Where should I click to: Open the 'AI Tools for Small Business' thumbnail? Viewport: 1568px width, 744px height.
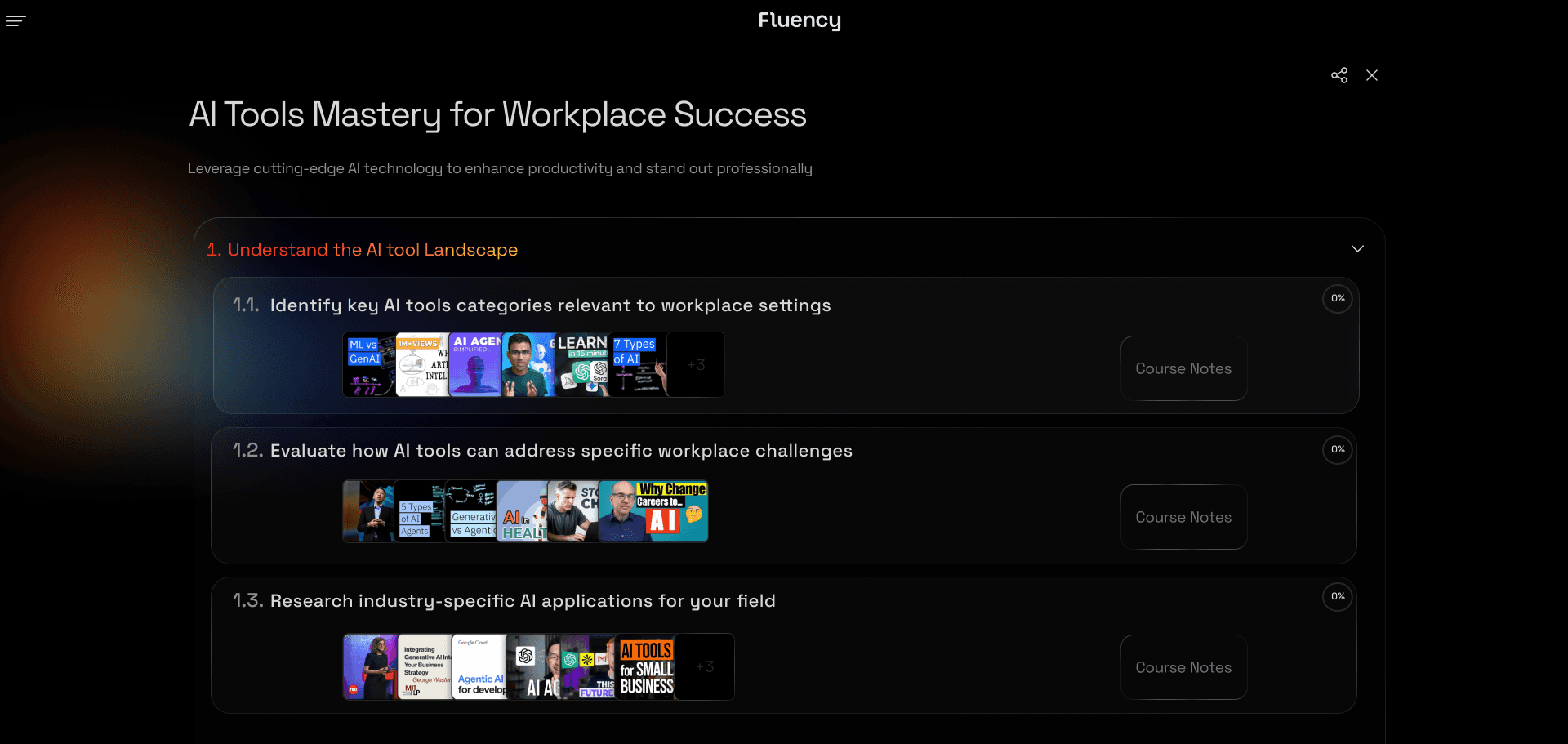coord(646,666)
